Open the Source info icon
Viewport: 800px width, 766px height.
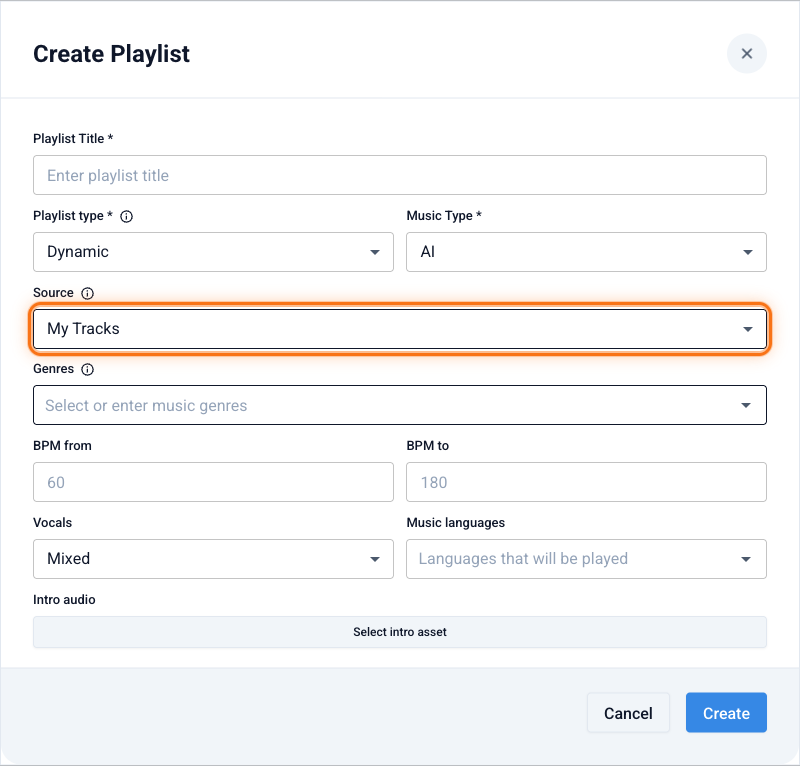point(88,293)
